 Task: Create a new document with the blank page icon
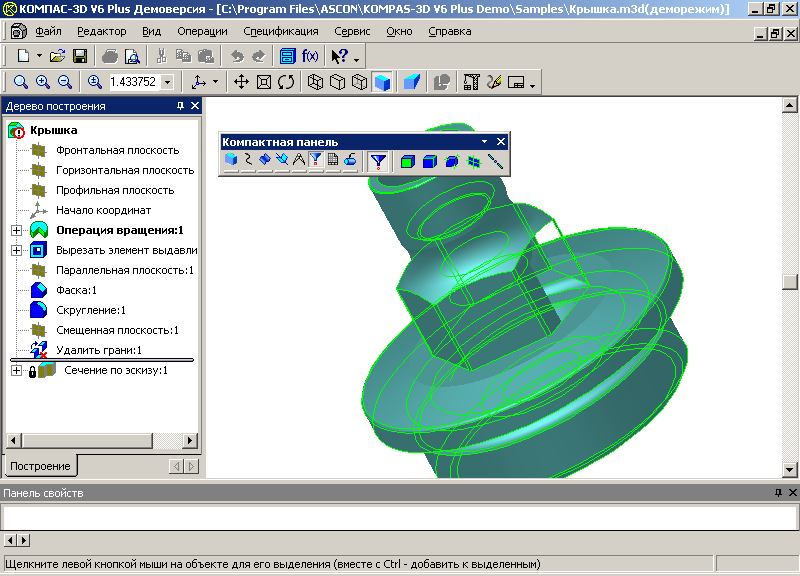click(23, 56)
